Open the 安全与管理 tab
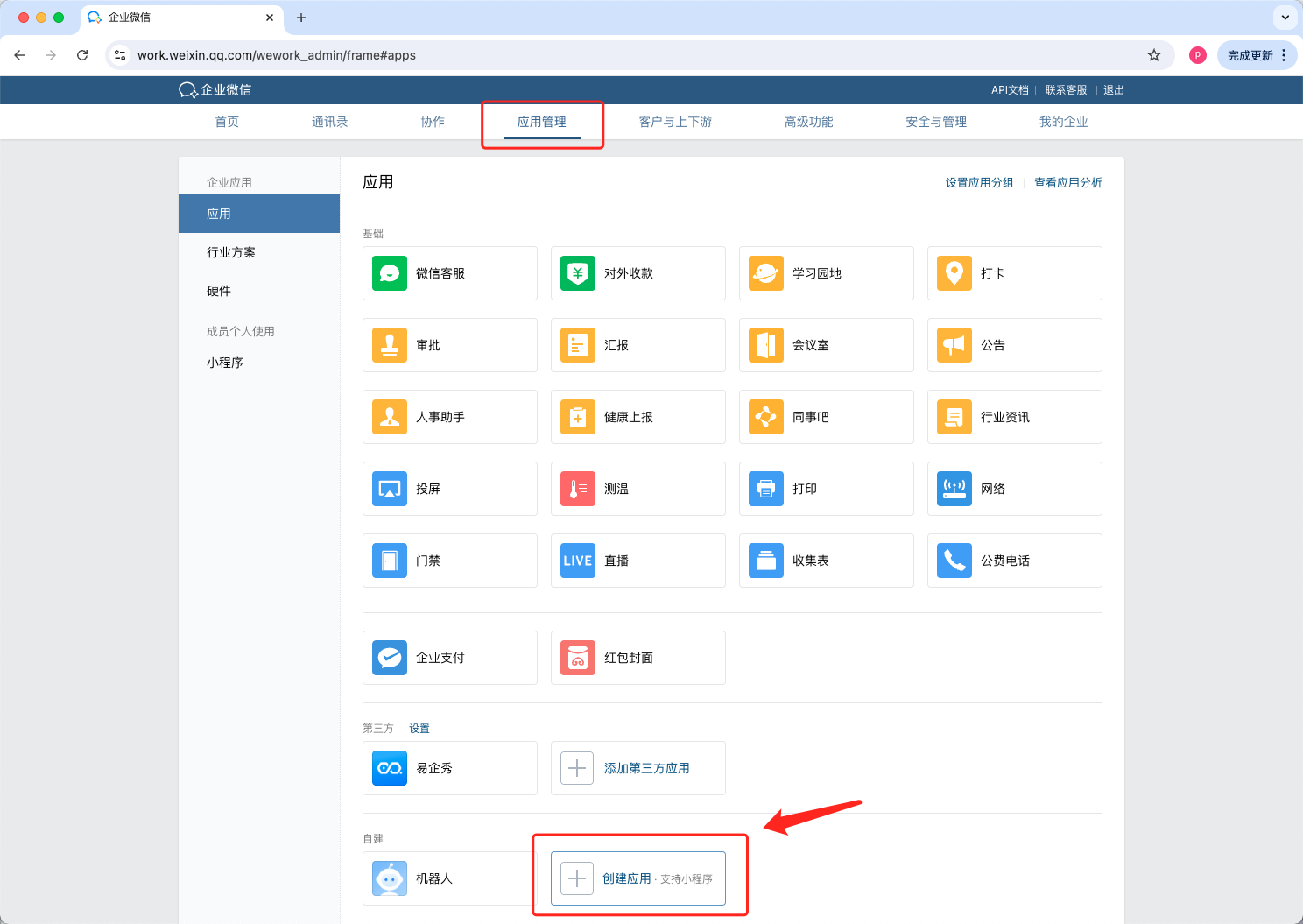The width and height of the screenshot is (1303, 924). [936, 122]
